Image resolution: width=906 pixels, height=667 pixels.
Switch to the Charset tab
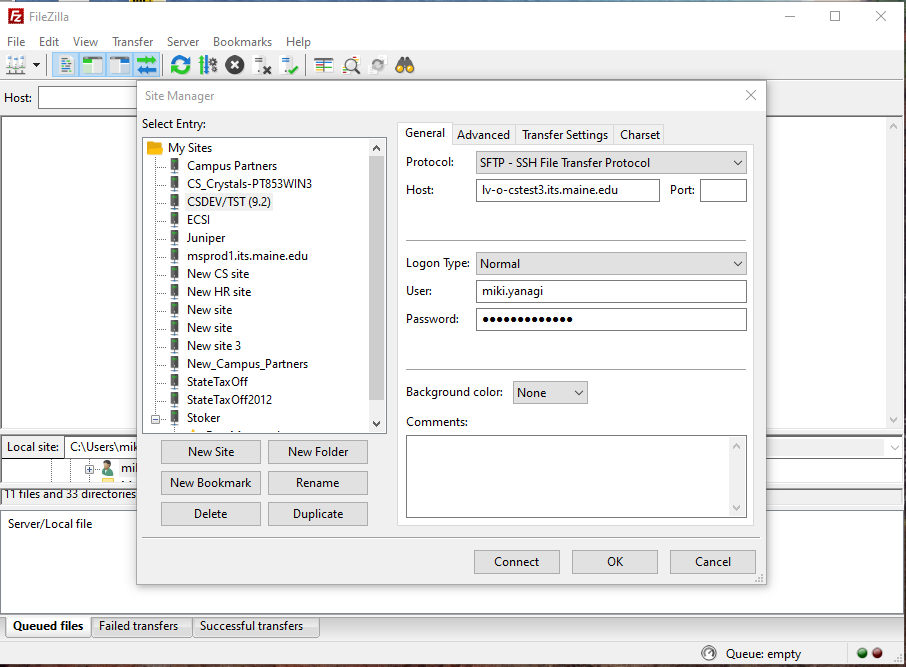(640, 135)
